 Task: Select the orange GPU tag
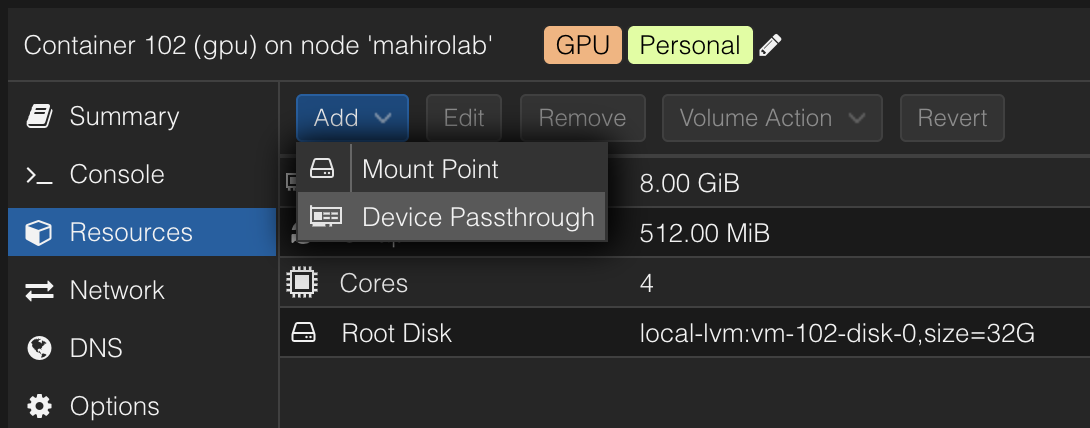(x=583, y=45)
